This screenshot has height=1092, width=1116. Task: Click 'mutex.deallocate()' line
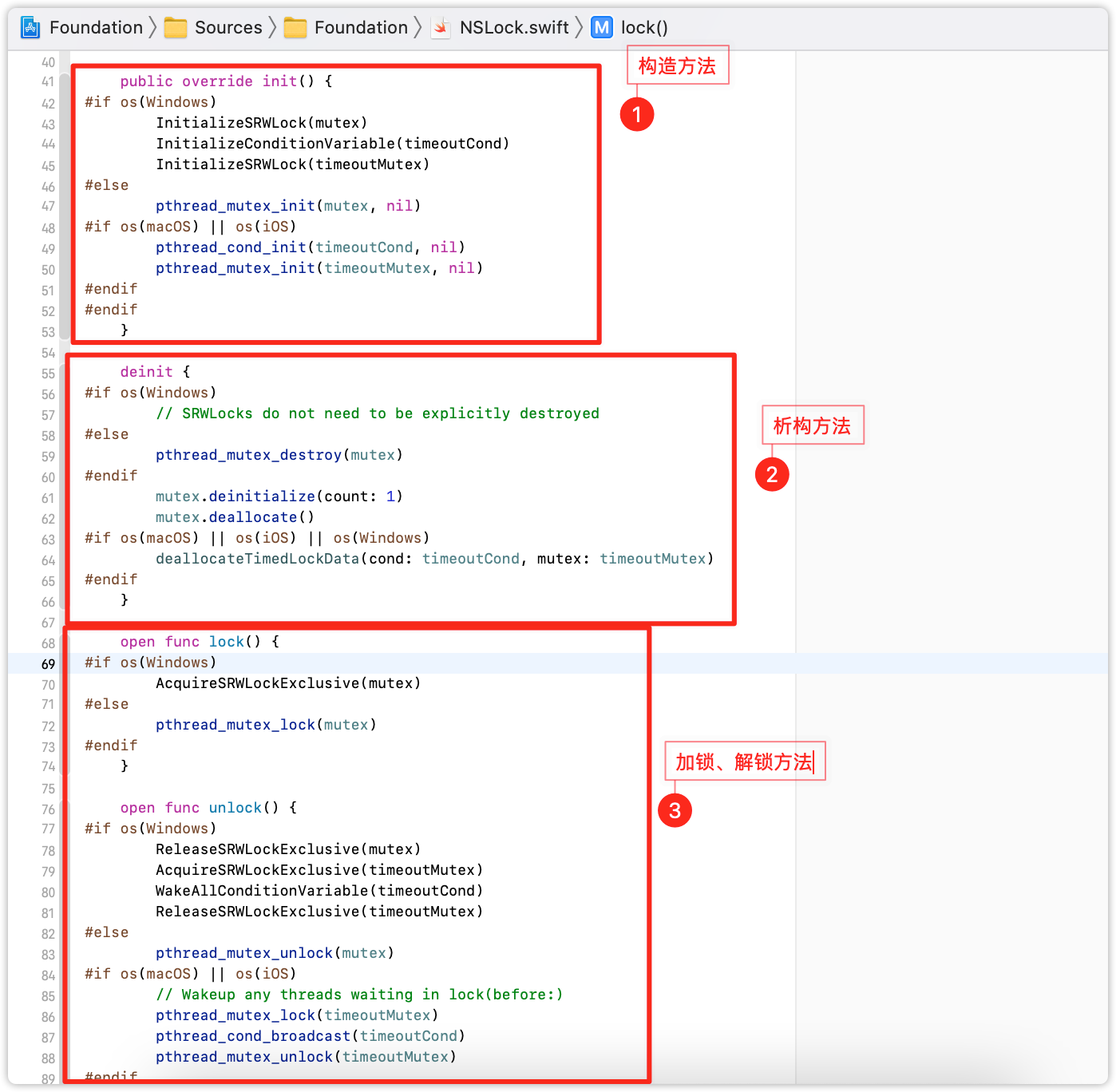235,517
